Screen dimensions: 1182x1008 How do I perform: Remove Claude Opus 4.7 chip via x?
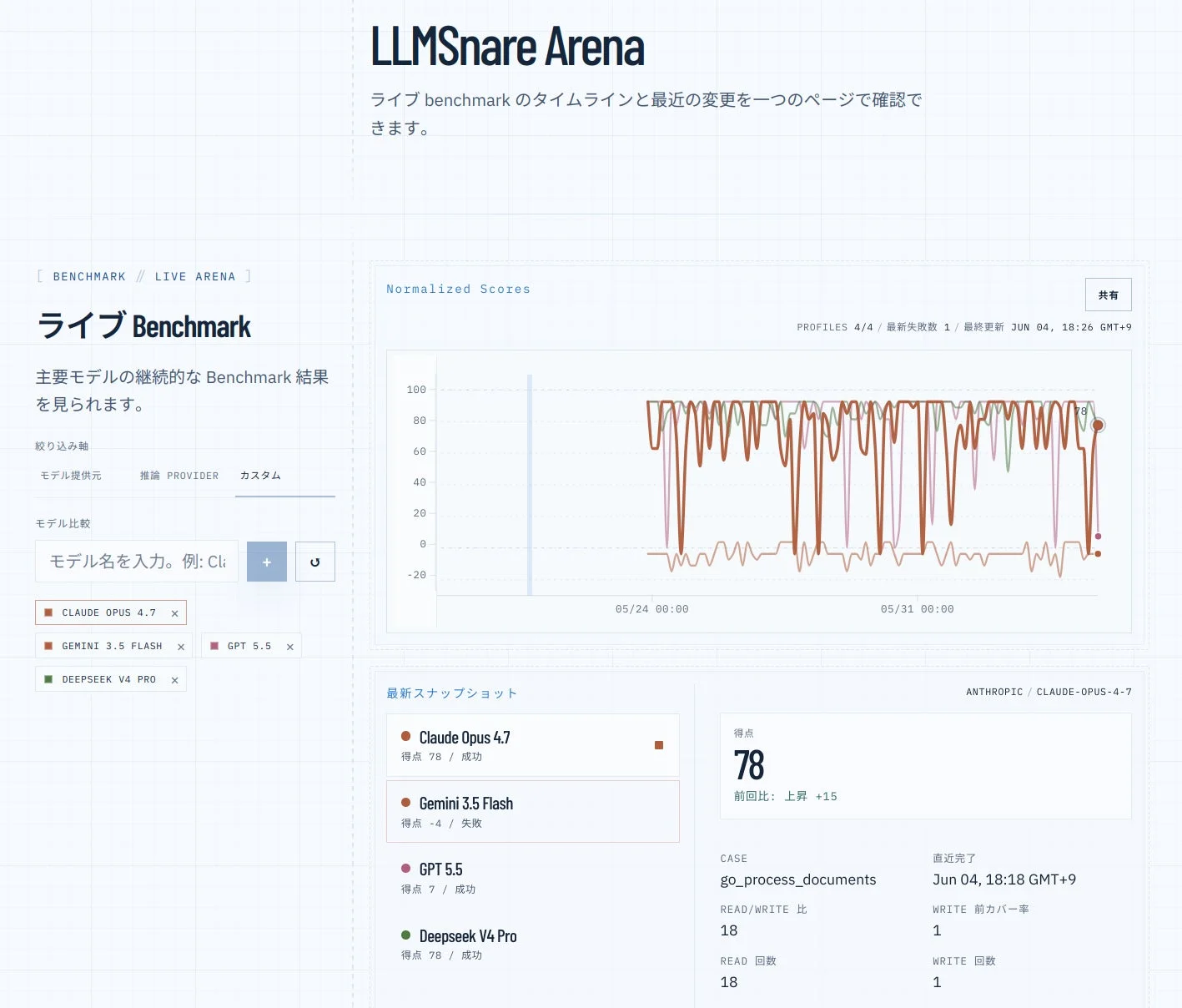coord(174,613)
